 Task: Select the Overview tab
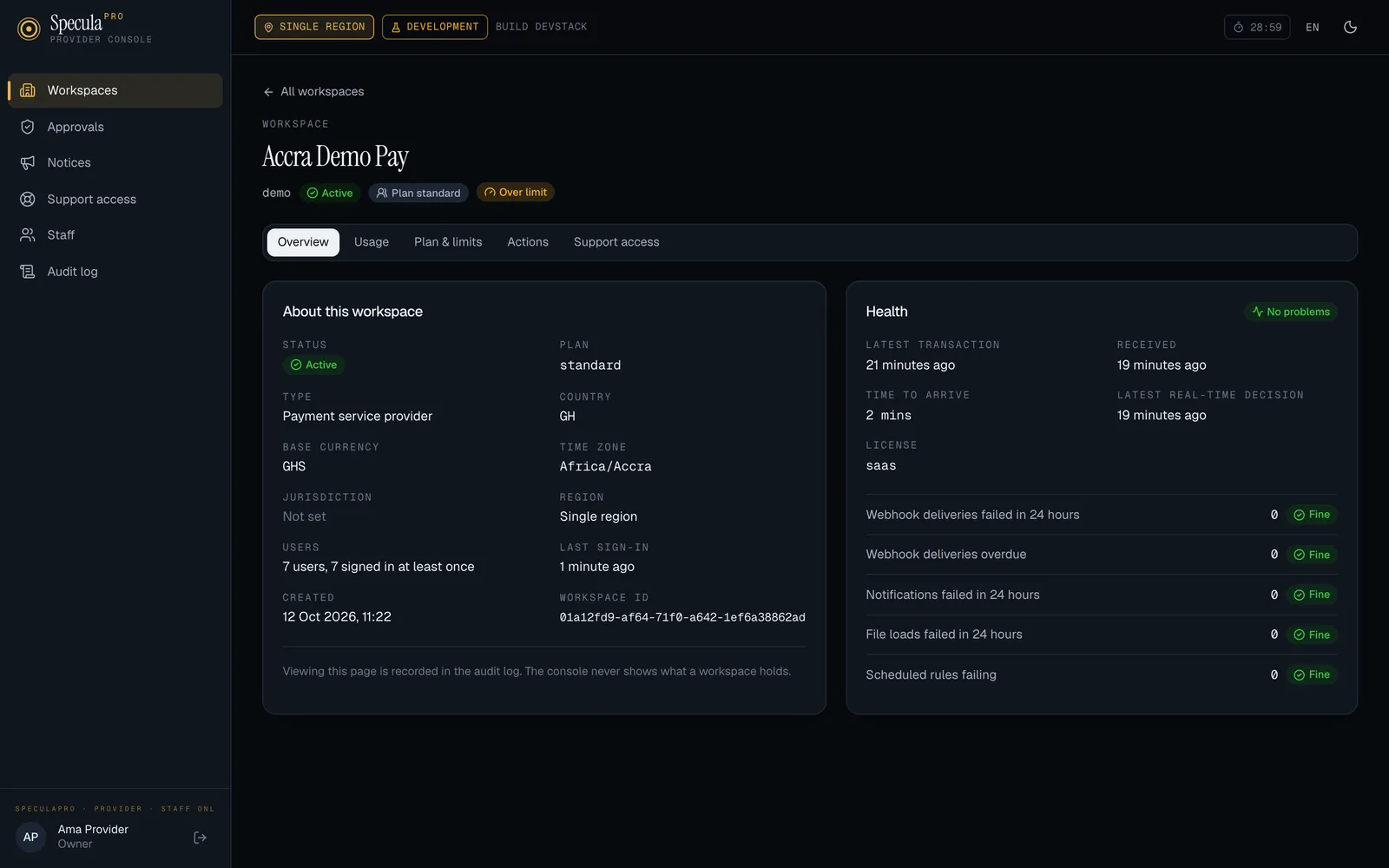click(303, 242)
